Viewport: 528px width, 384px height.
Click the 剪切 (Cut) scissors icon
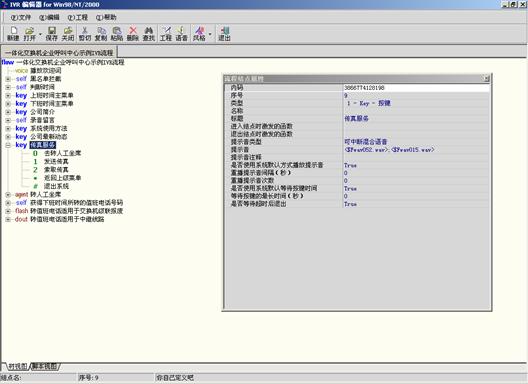[85, 34]
